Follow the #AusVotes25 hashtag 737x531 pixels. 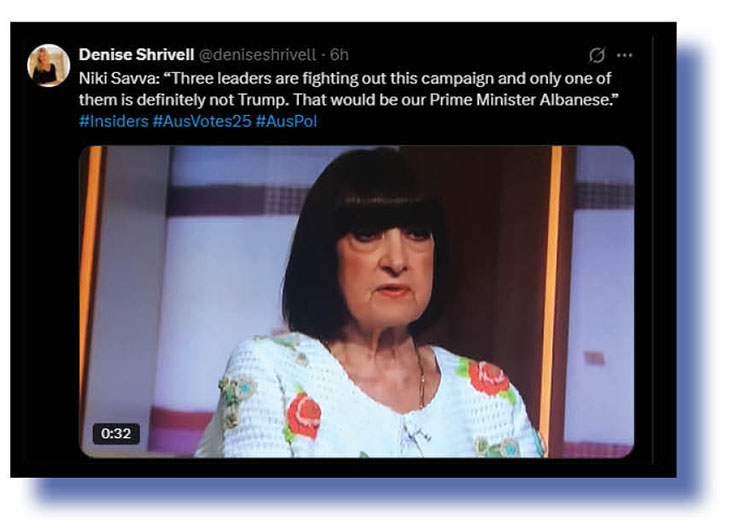click(202, 121)
